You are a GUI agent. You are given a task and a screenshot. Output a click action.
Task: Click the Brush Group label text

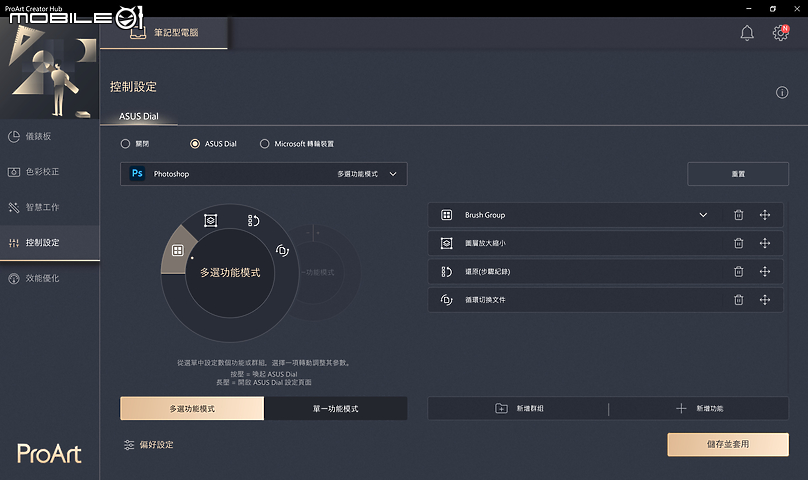click(x=485, y=215)
